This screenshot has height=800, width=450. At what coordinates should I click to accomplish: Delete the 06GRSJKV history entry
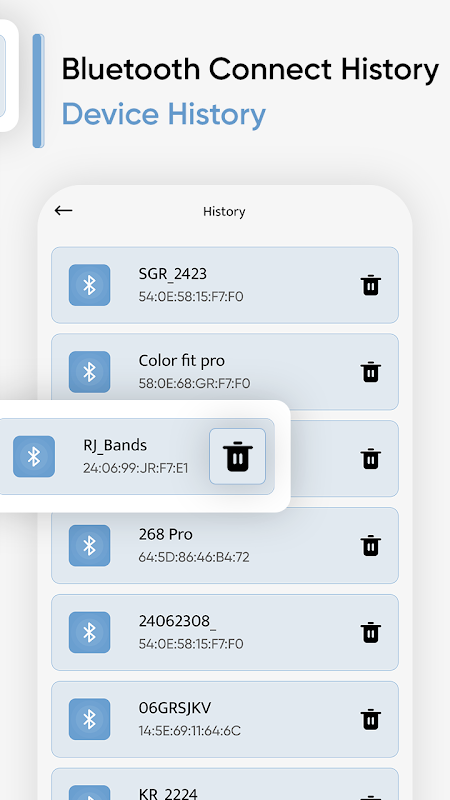click(x=371, y=719)
